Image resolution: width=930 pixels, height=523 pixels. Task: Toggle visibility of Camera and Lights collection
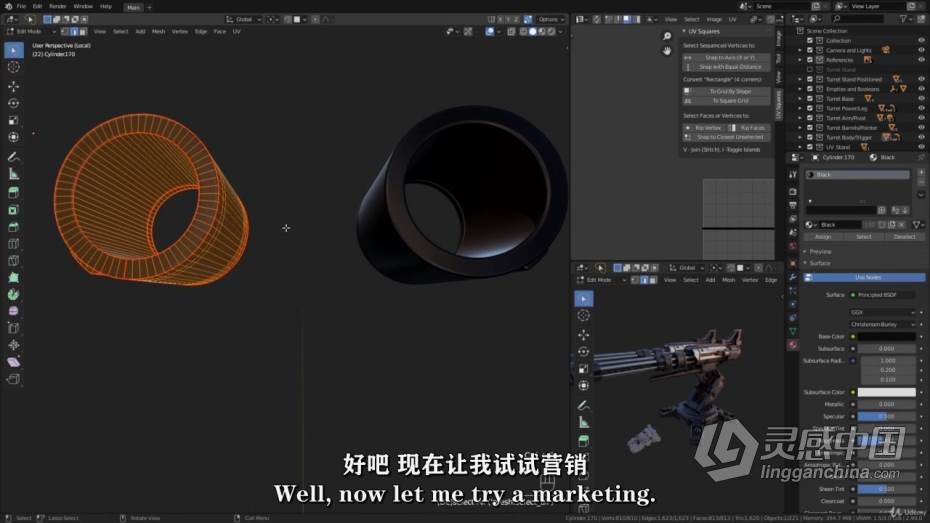921,50
